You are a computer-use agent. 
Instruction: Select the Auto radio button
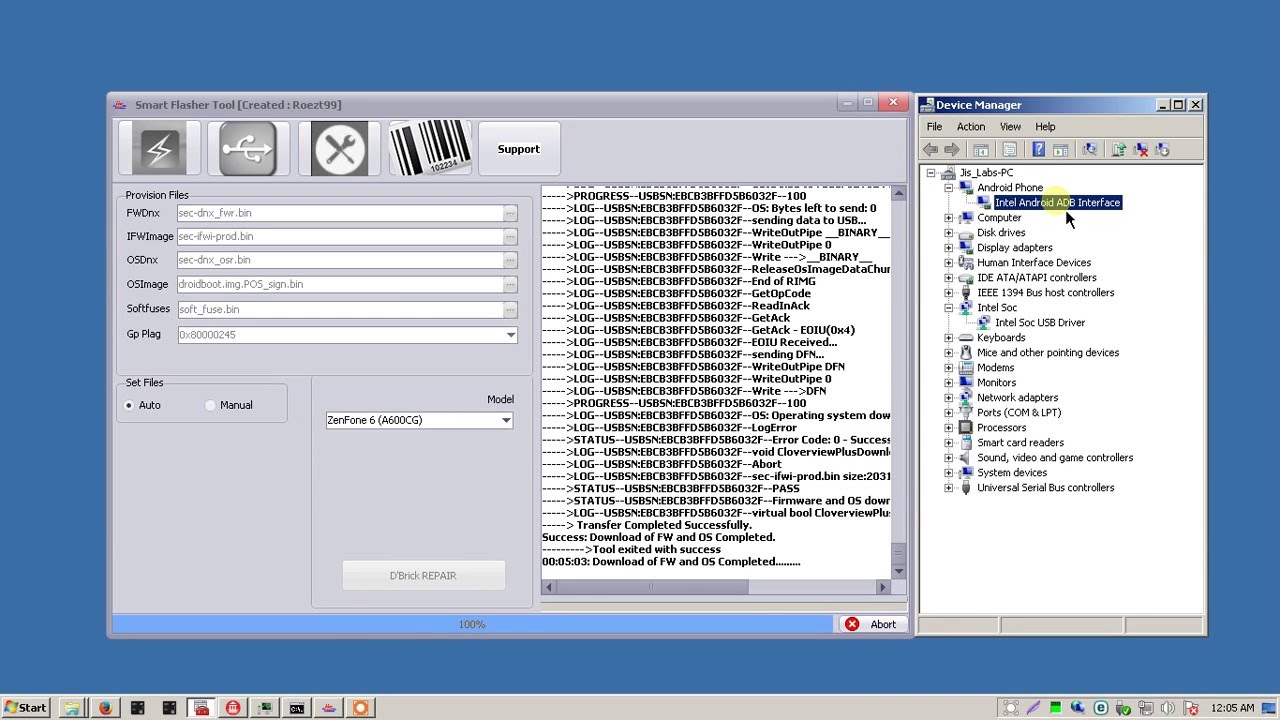(x=129, y=405)
